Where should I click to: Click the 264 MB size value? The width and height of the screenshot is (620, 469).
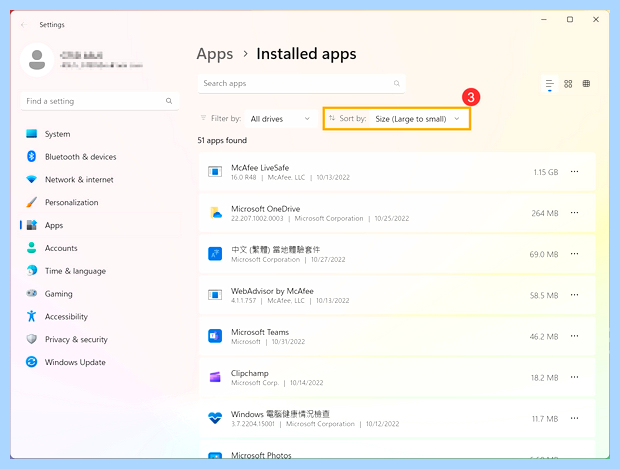click(x=545, y=214)
